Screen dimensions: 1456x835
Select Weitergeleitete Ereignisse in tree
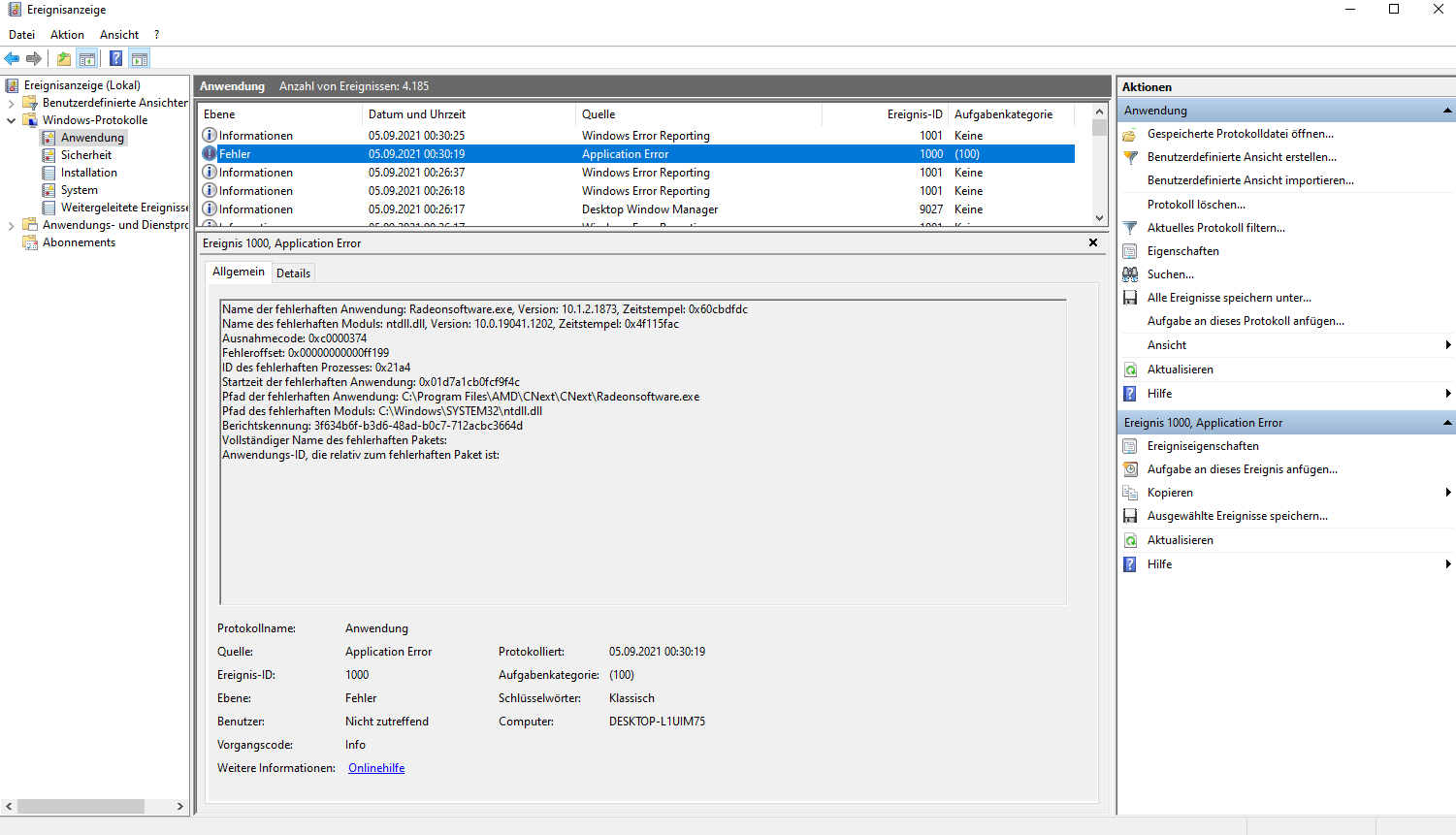pos(124,208)
